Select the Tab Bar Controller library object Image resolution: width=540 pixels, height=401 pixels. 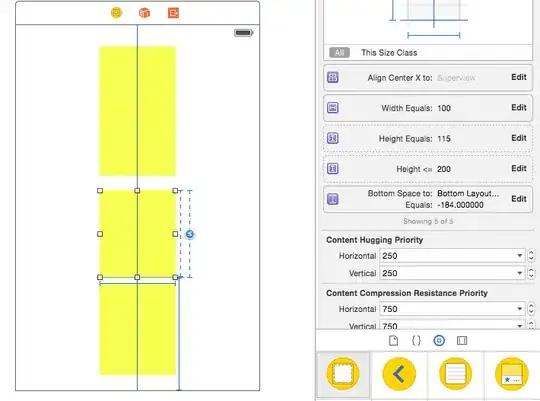[512, 374]
